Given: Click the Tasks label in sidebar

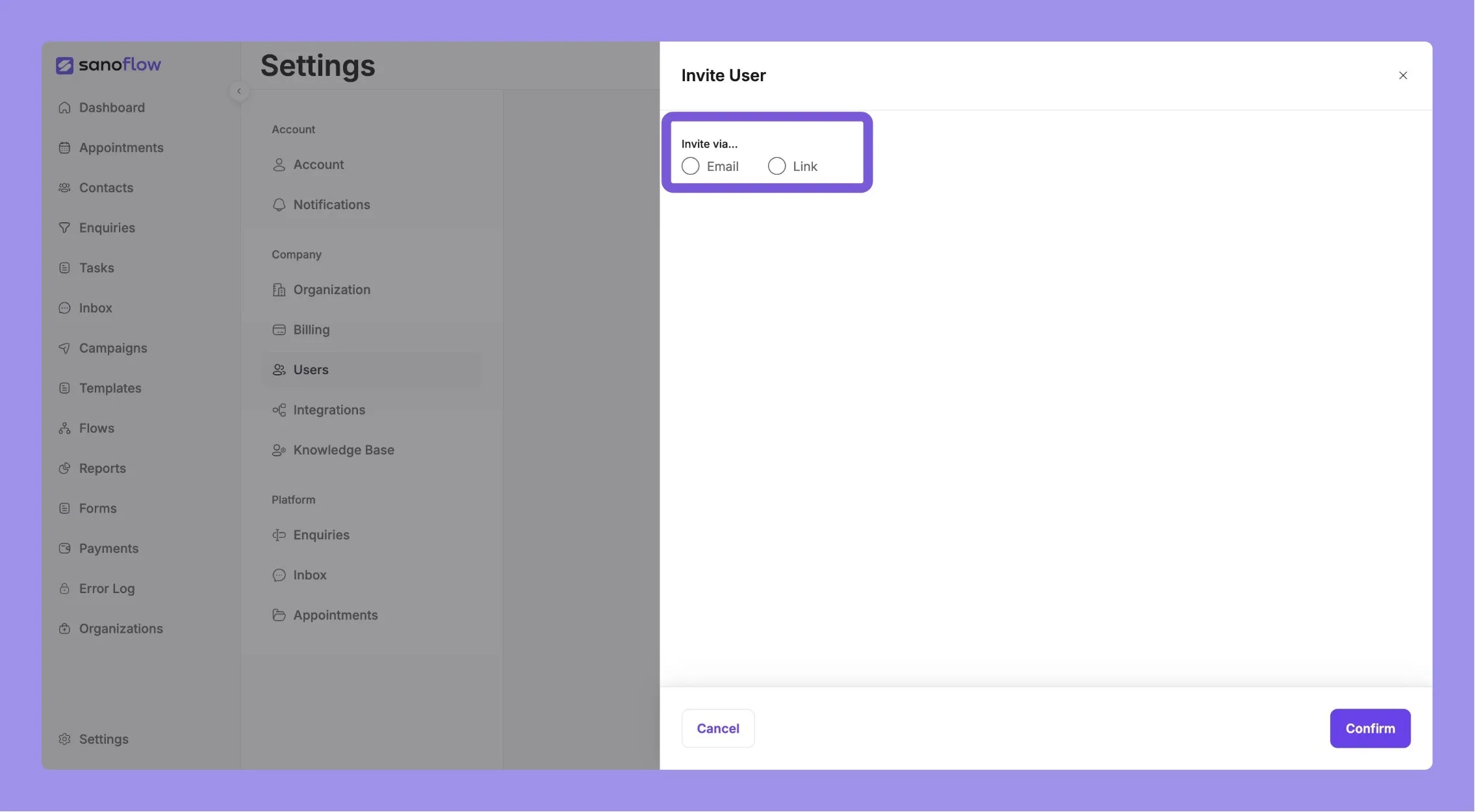Looking at the screenshot, I should coord(96,268).
